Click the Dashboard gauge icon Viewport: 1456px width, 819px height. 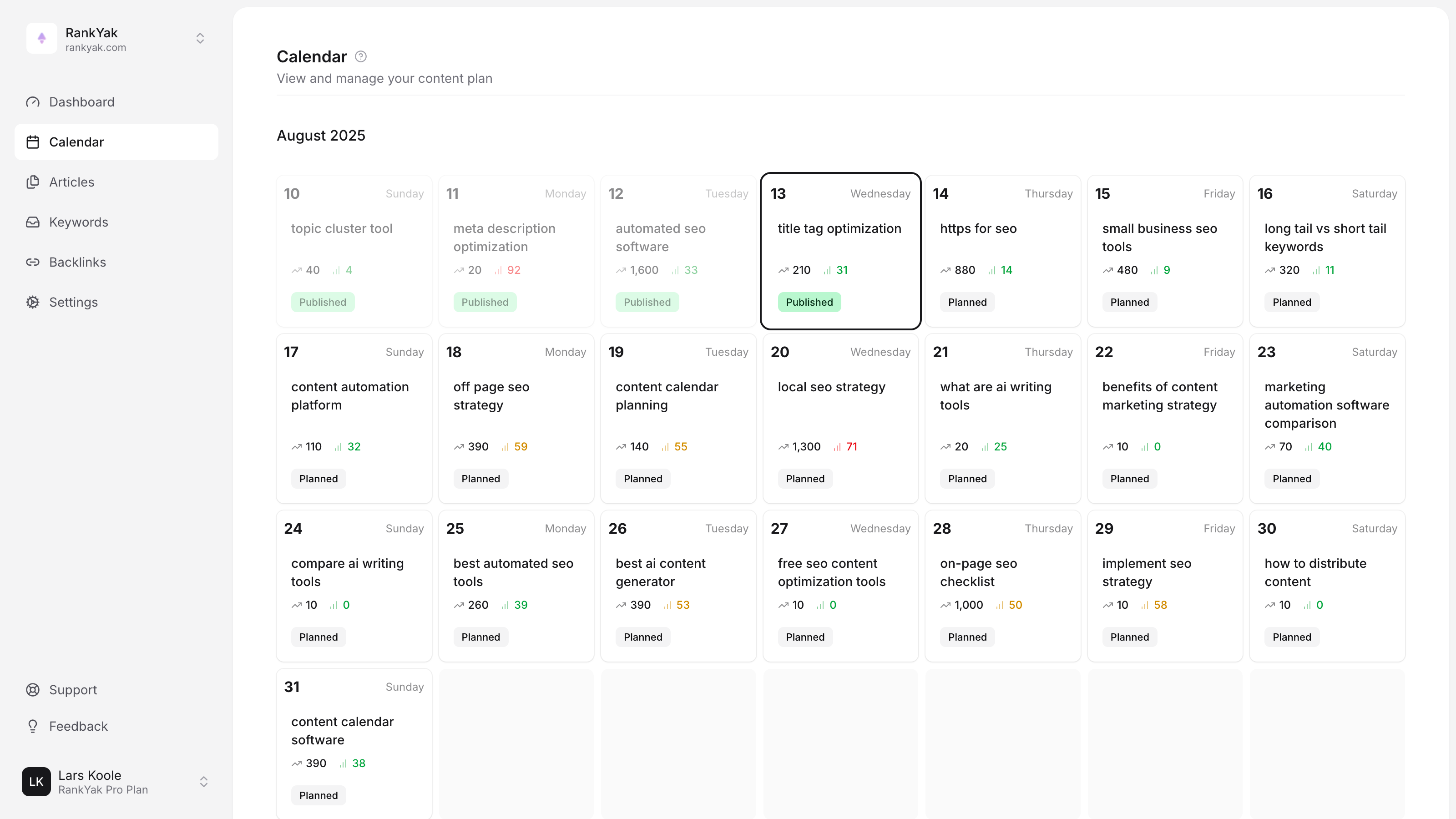(x=33, y=102)
